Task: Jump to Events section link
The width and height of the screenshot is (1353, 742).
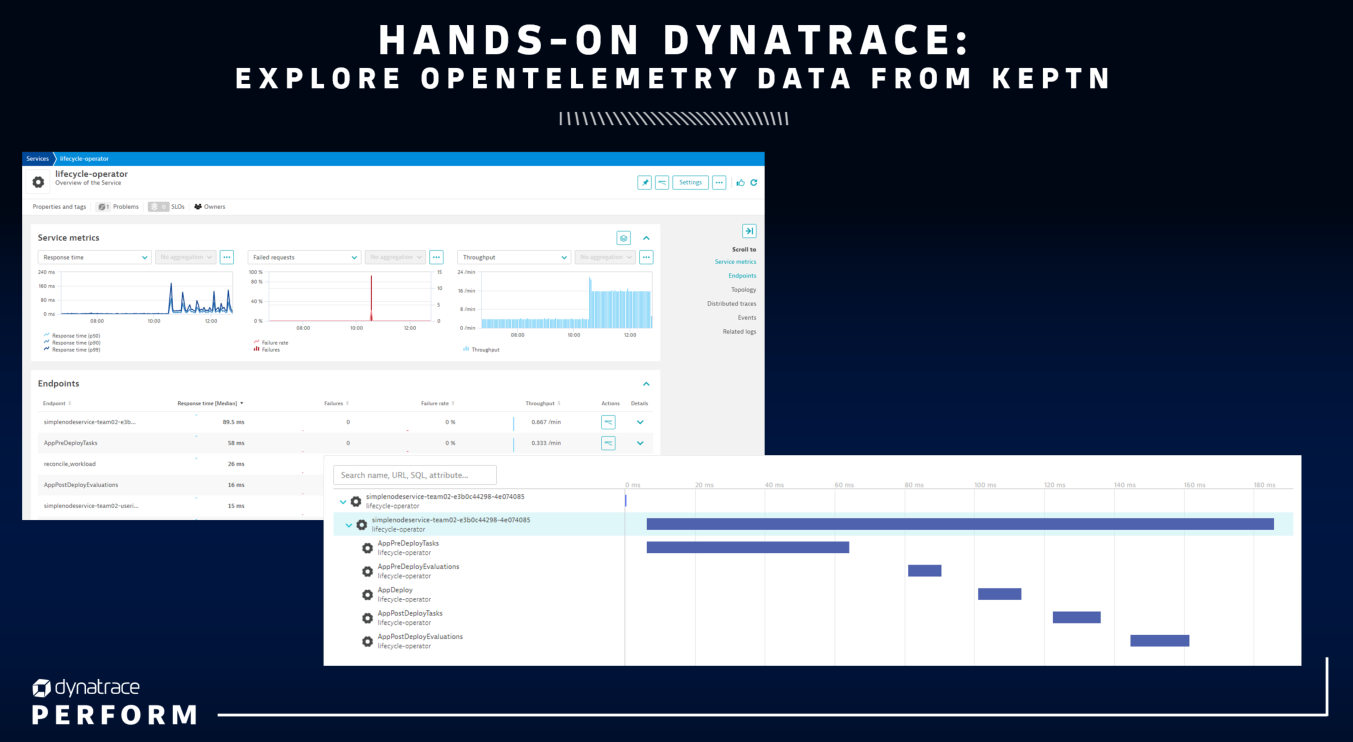Action: 747,318
